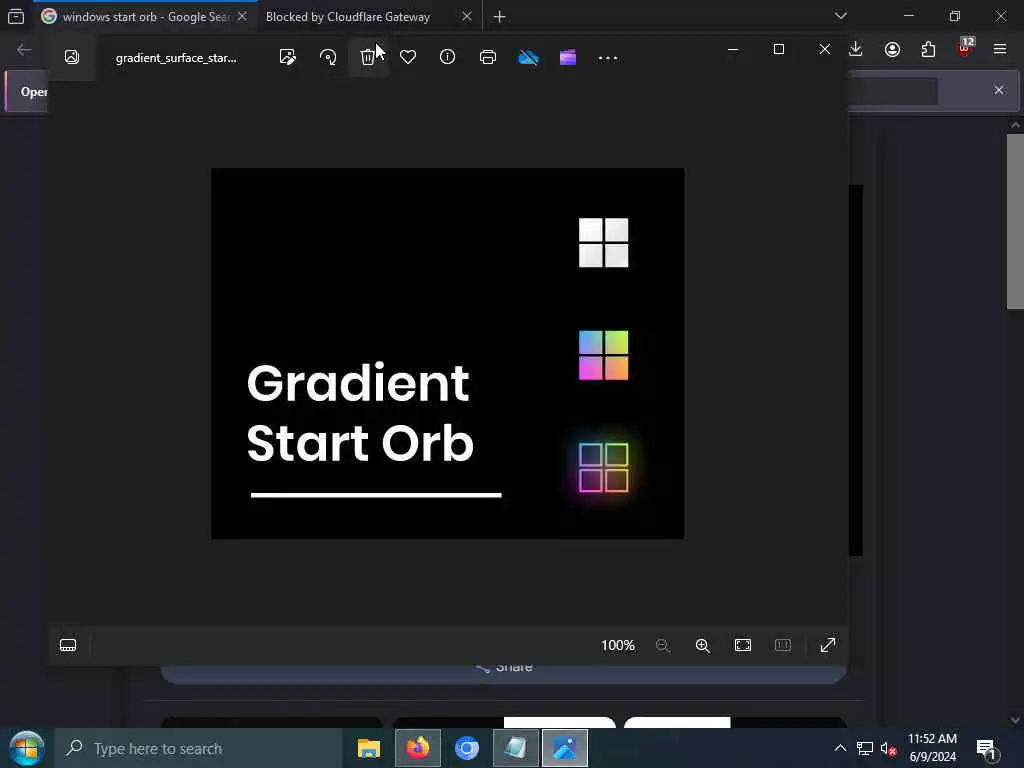Image resolution: width=1024 pixels, height=768 pixels.
Task: Click the Edit image icon in Photos
Action: pyautogui.click(x=287, y=57)
